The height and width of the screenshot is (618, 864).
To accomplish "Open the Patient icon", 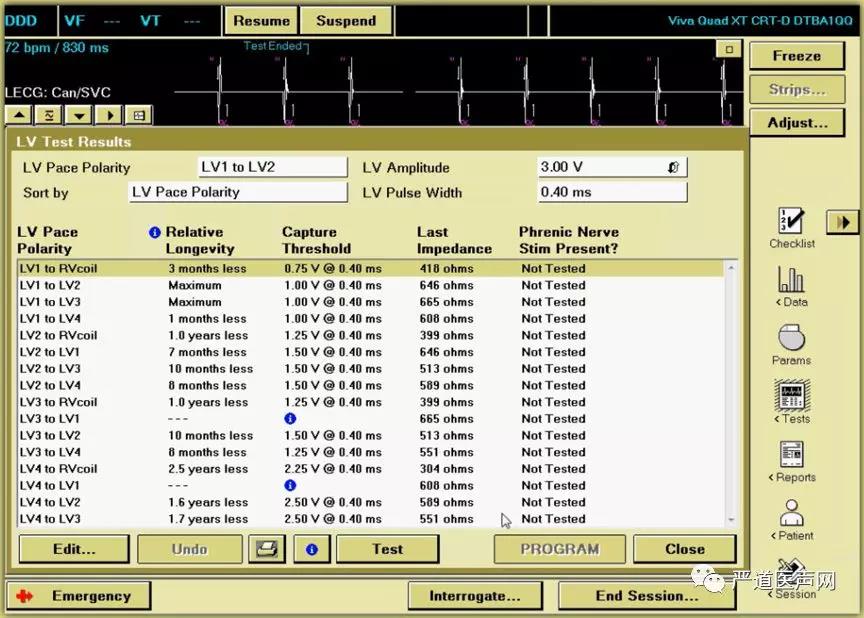I will point(792,520).
